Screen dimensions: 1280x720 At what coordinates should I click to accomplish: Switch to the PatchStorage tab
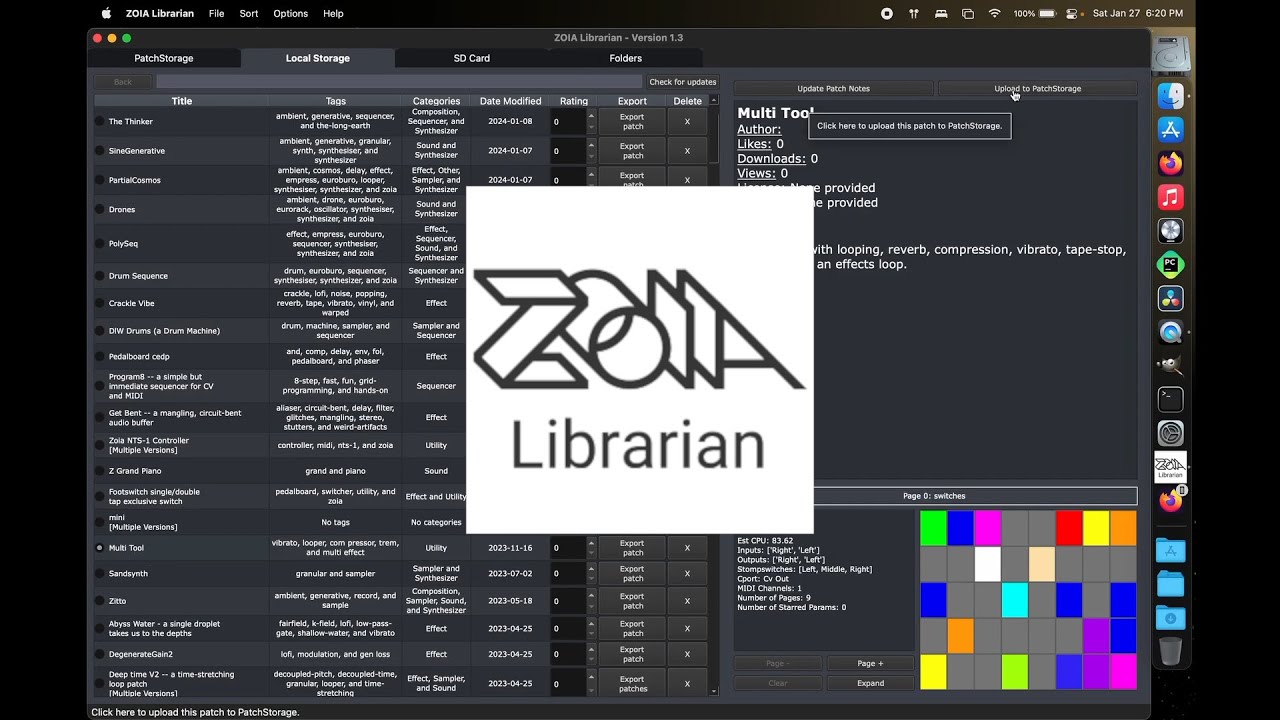point(164,58)
